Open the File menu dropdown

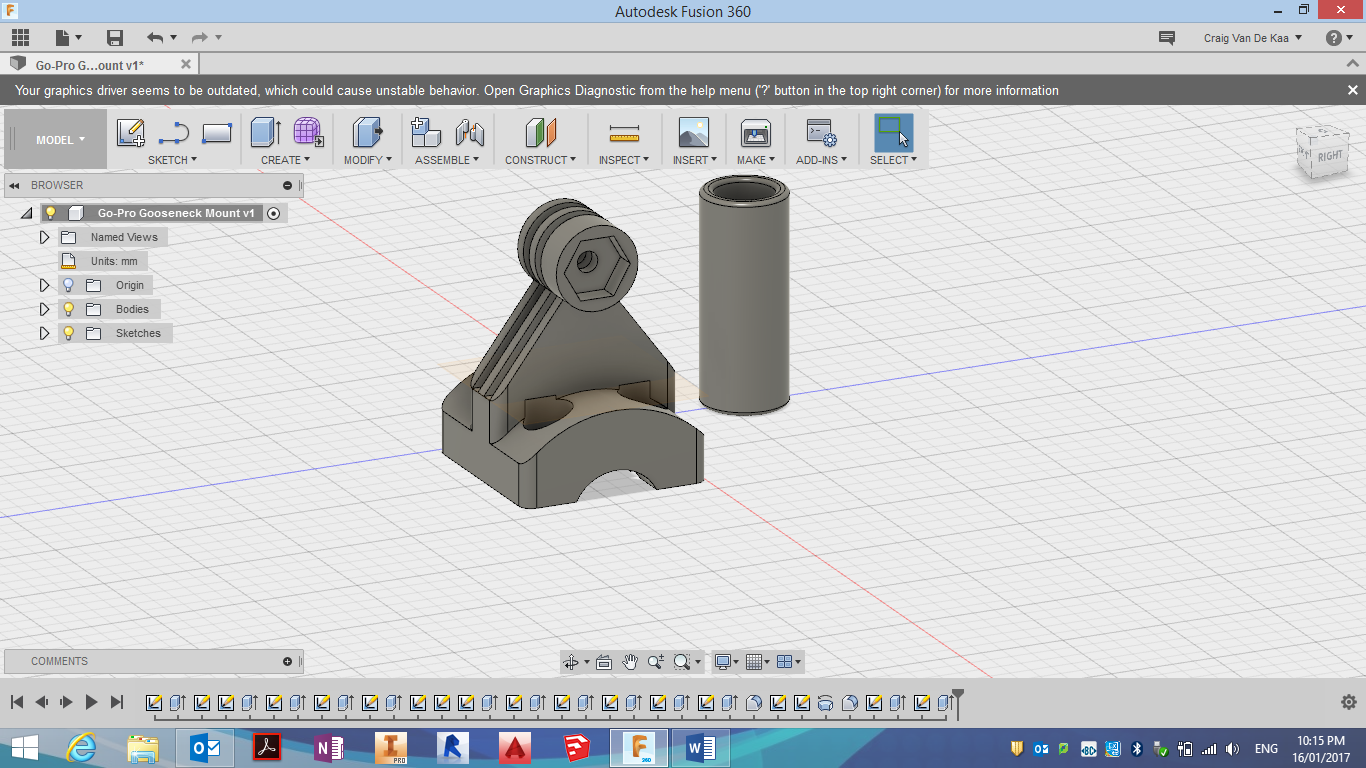(67, 38)
